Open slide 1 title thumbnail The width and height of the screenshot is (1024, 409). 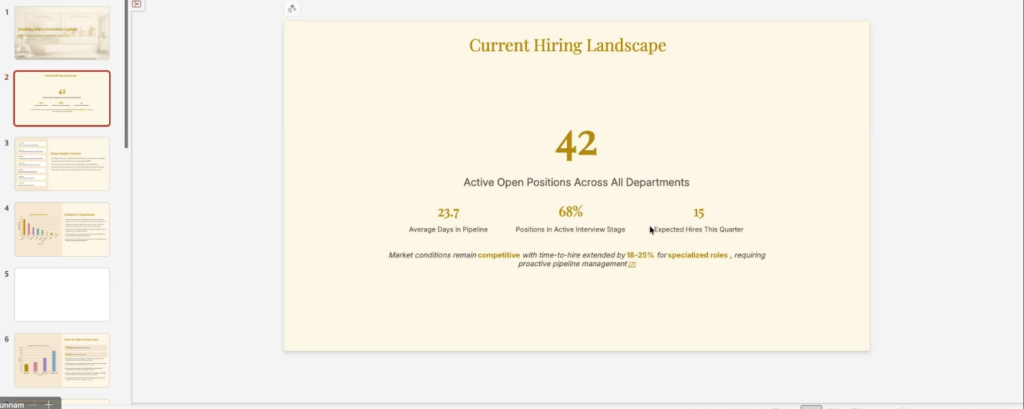(x=62, y=33)
